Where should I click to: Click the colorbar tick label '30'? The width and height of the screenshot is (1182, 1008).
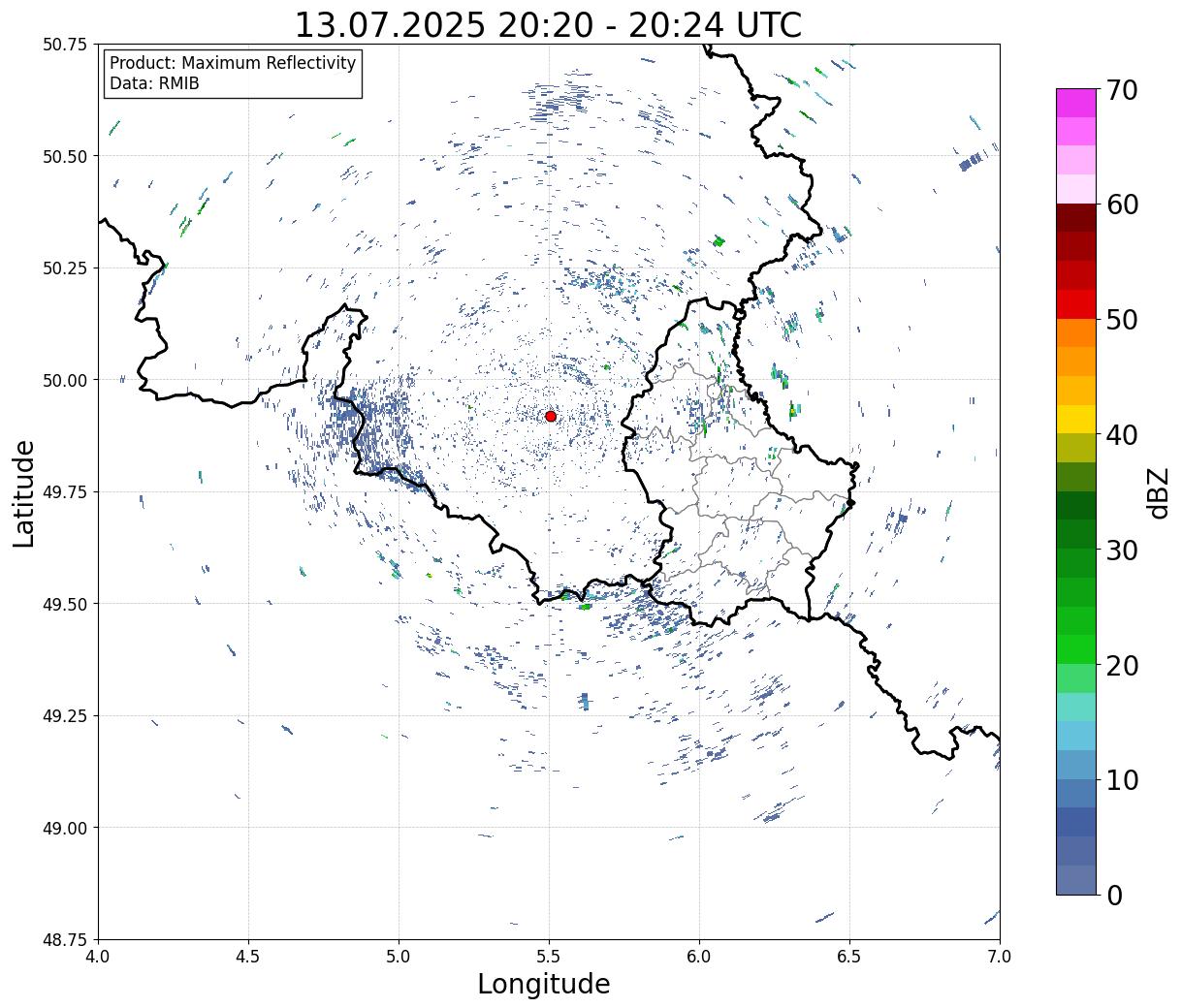point(1121,551)
